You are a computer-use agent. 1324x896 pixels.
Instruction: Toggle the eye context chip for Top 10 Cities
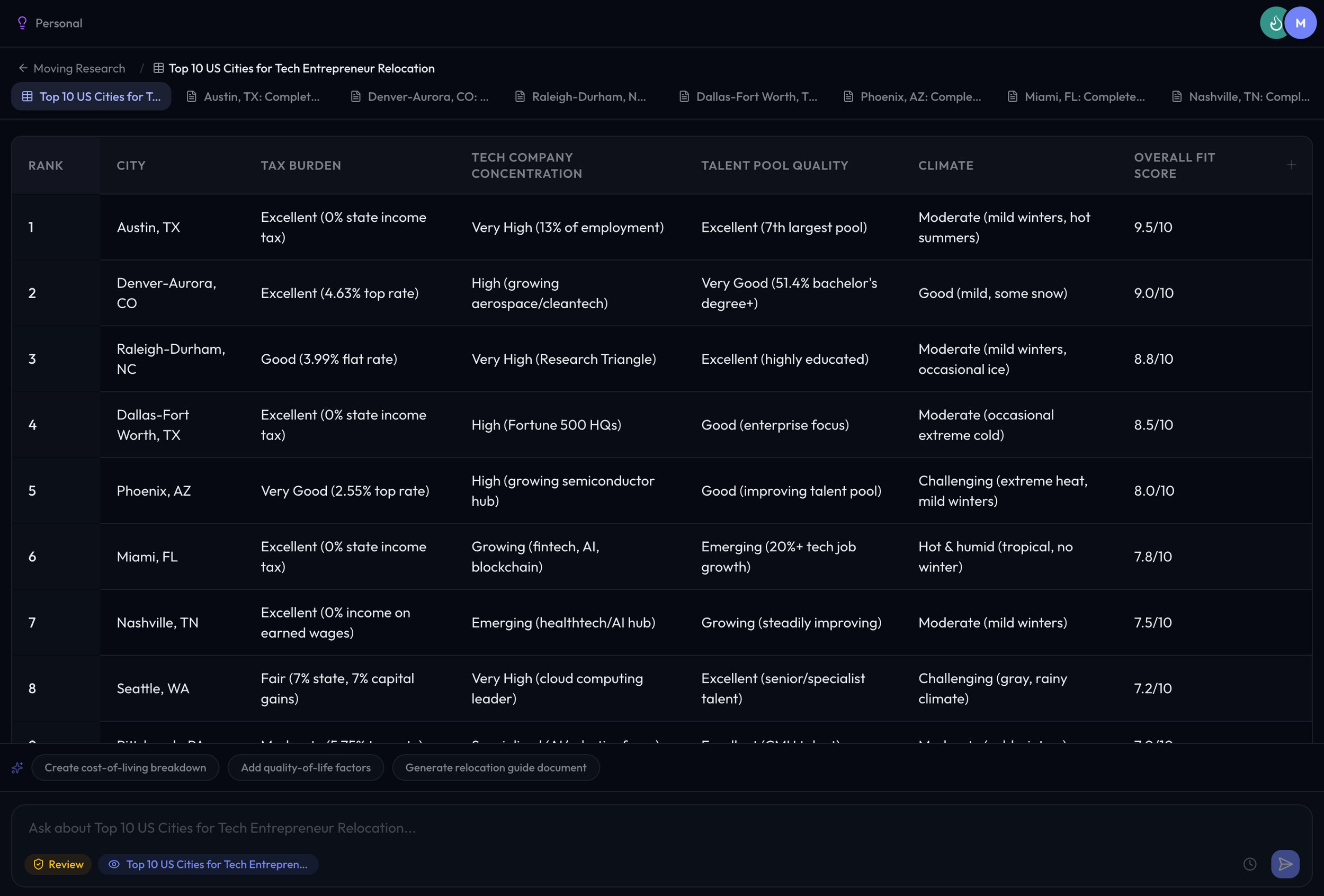(208, 864)
